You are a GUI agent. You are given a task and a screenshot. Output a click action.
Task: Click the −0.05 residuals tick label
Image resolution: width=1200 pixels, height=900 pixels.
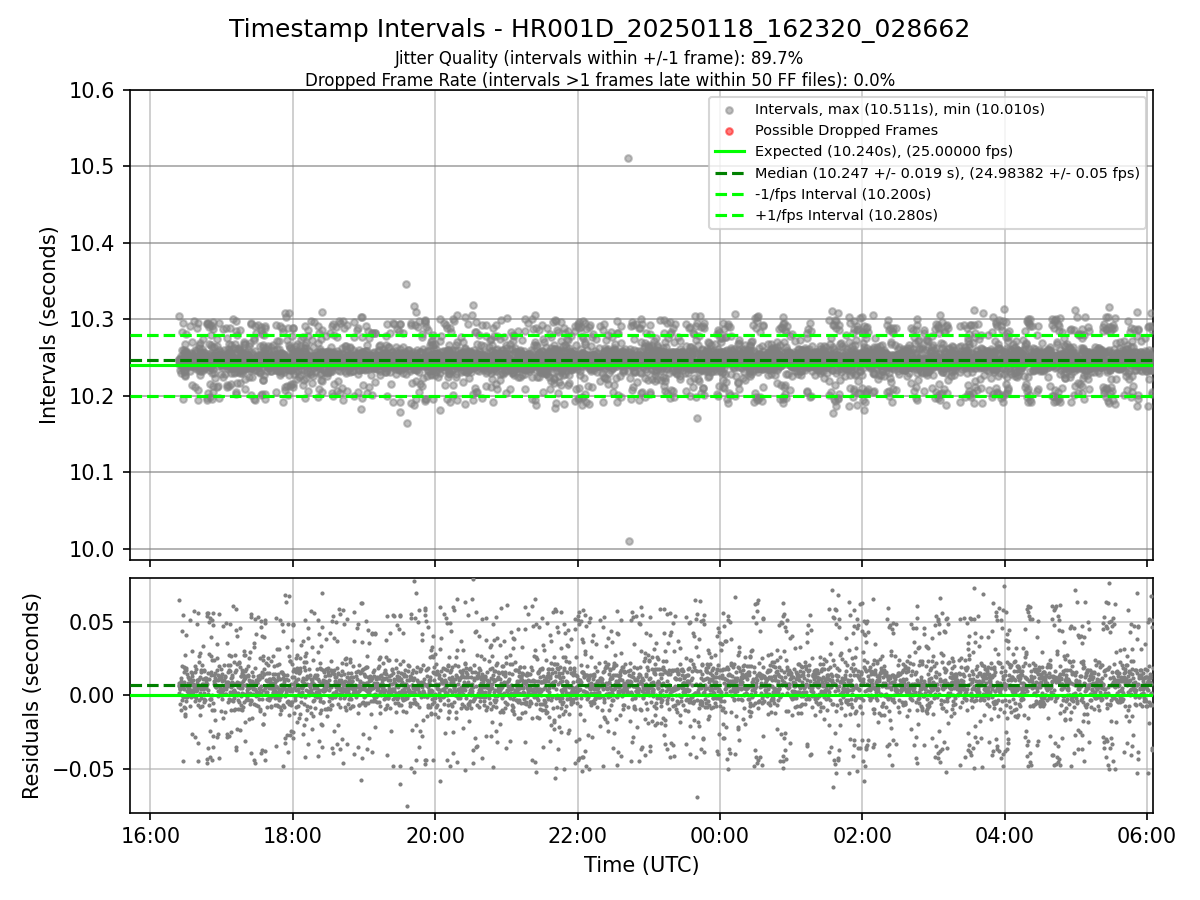(x=85, y=769)
